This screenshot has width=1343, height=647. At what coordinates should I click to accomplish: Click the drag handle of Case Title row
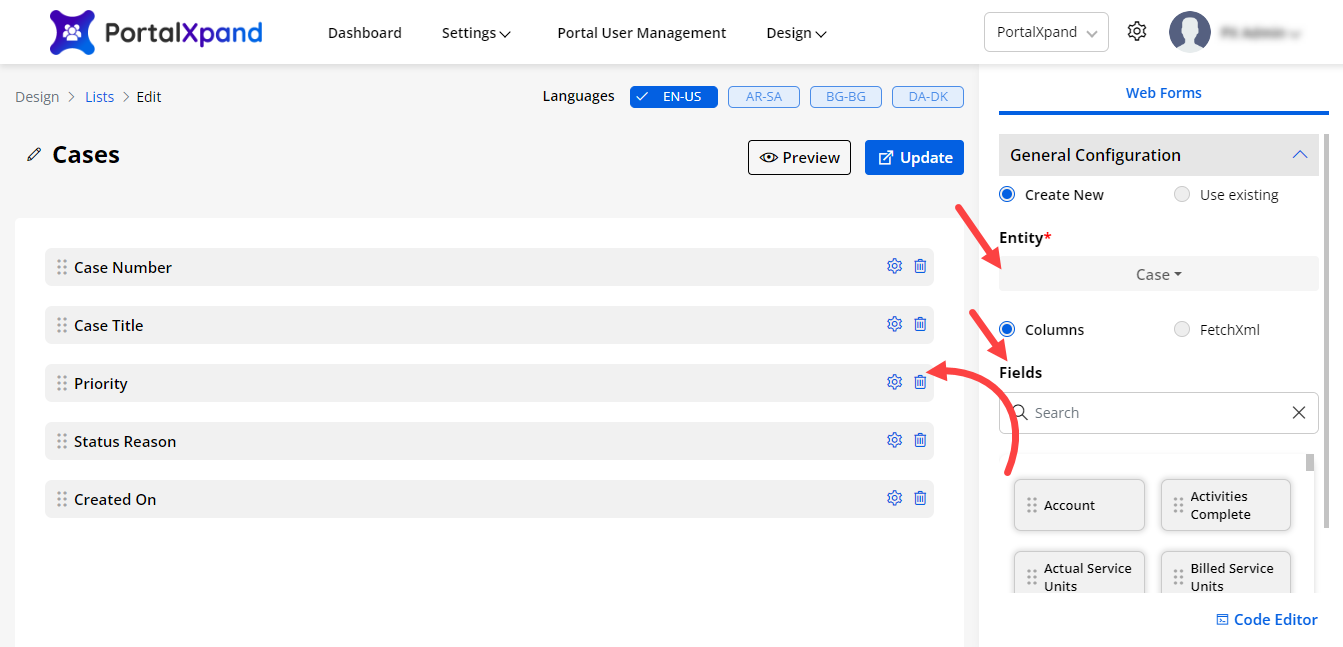(x=62, y=325)
